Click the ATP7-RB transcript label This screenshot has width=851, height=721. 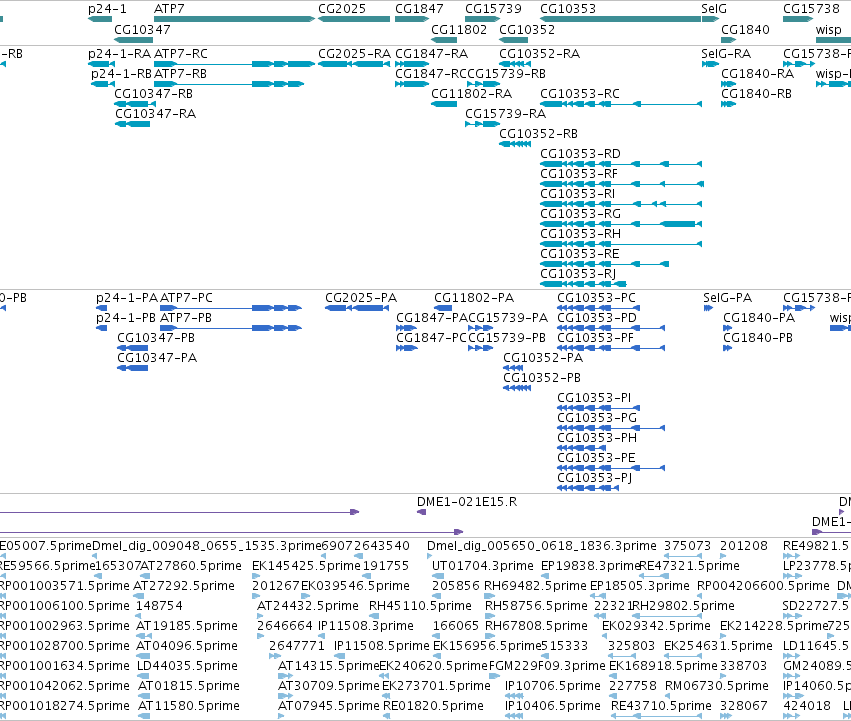[x=180, y=74]
